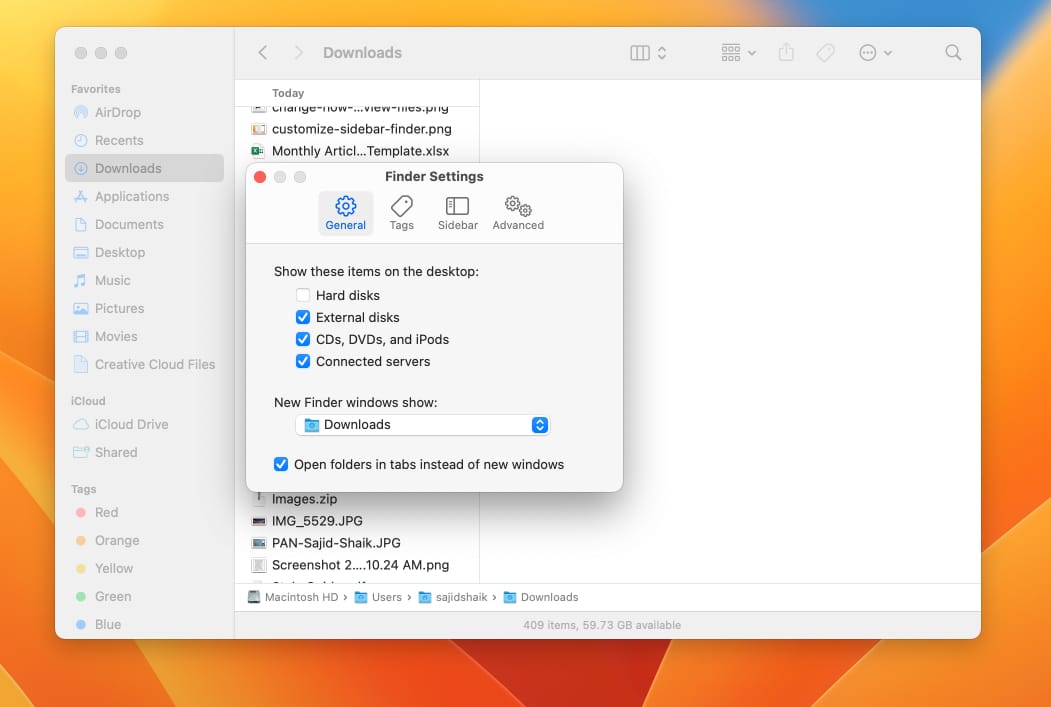Open iCloud Drive in the sidebar

click(130, 425)
